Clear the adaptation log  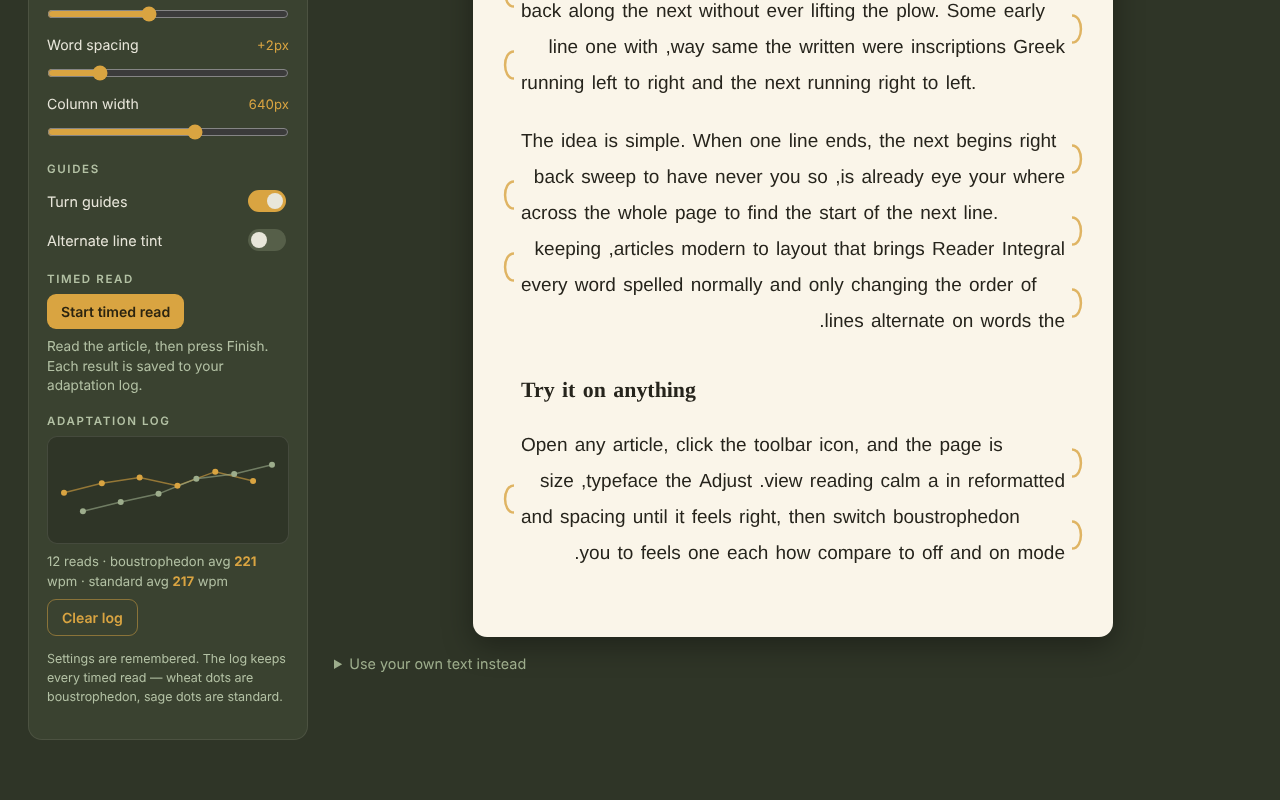point(92,618)
